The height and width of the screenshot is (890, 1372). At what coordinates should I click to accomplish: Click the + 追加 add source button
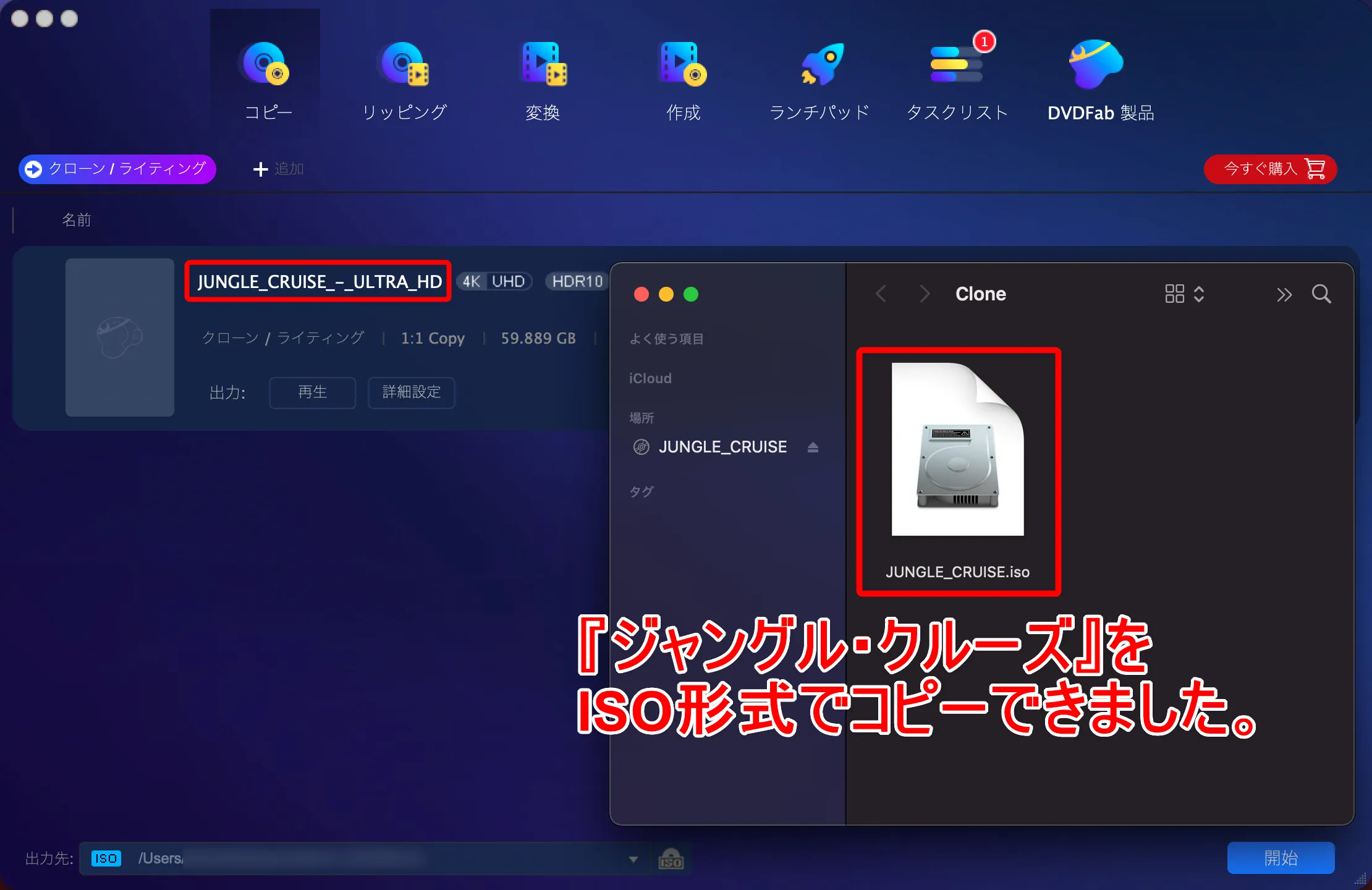[x=278, y=169]
